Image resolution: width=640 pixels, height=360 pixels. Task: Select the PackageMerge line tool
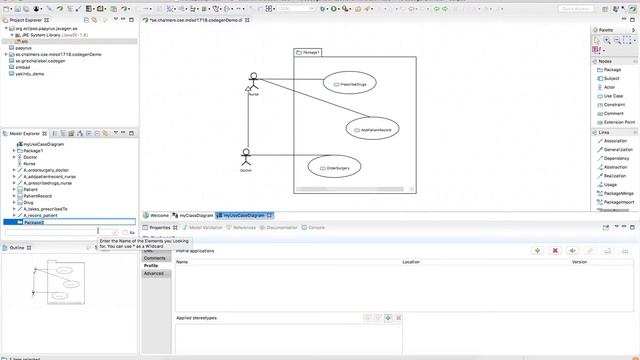[615, 193]
